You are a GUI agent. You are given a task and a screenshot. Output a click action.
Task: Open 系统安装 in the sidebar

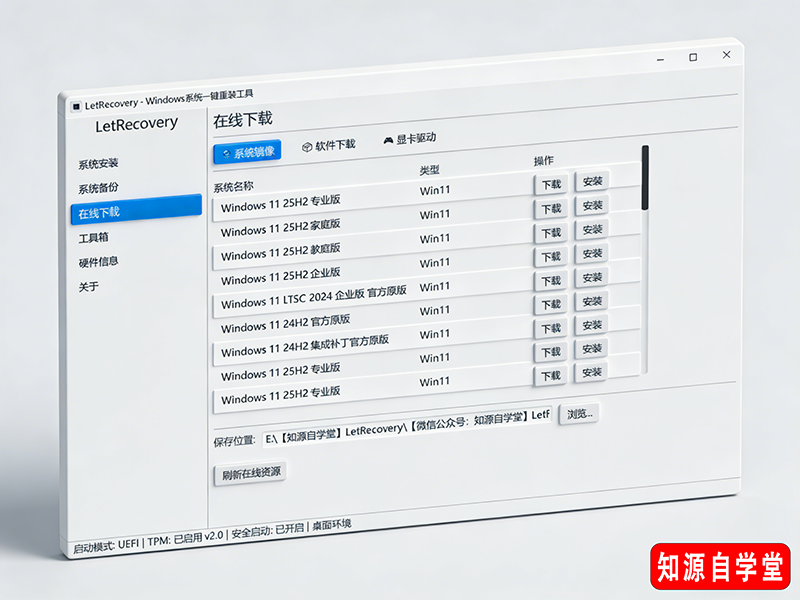[99, 164]
